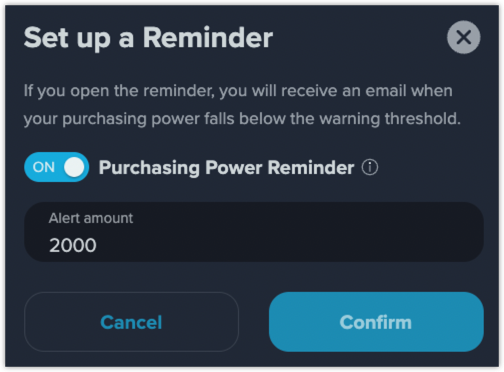Click the info icon beside Purchasing Power Reminder

pyautogui.click(x=370, y=167)
